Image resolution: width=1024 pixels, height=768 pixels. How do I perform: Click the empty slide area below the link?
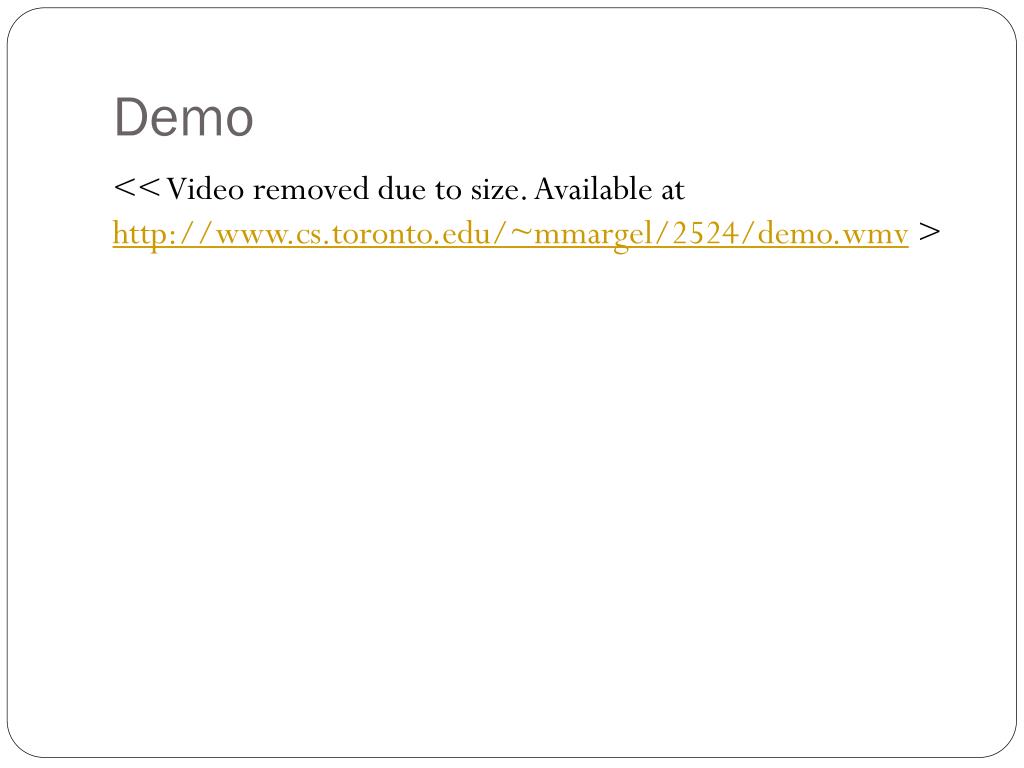pyautogui.click(x=512, y=496)
